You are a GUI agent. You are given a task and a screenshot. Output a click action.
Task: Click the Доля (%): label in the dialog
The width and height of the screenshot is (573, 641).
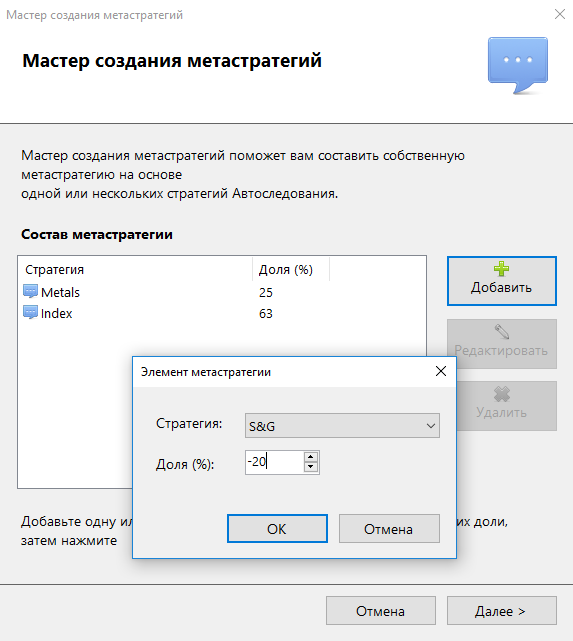pos(185,464)
